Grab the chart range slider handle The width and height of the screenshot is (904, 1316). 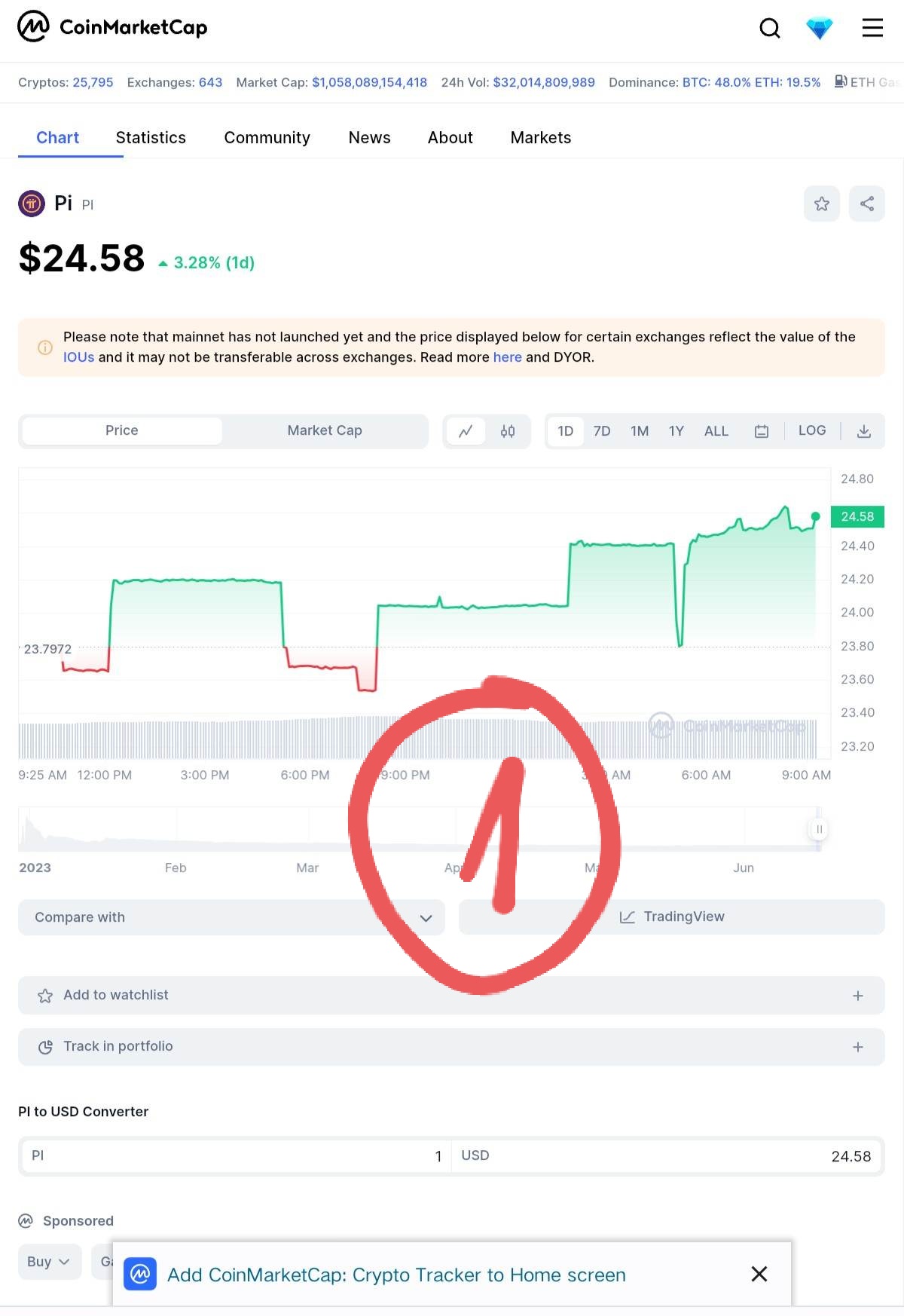819,829
